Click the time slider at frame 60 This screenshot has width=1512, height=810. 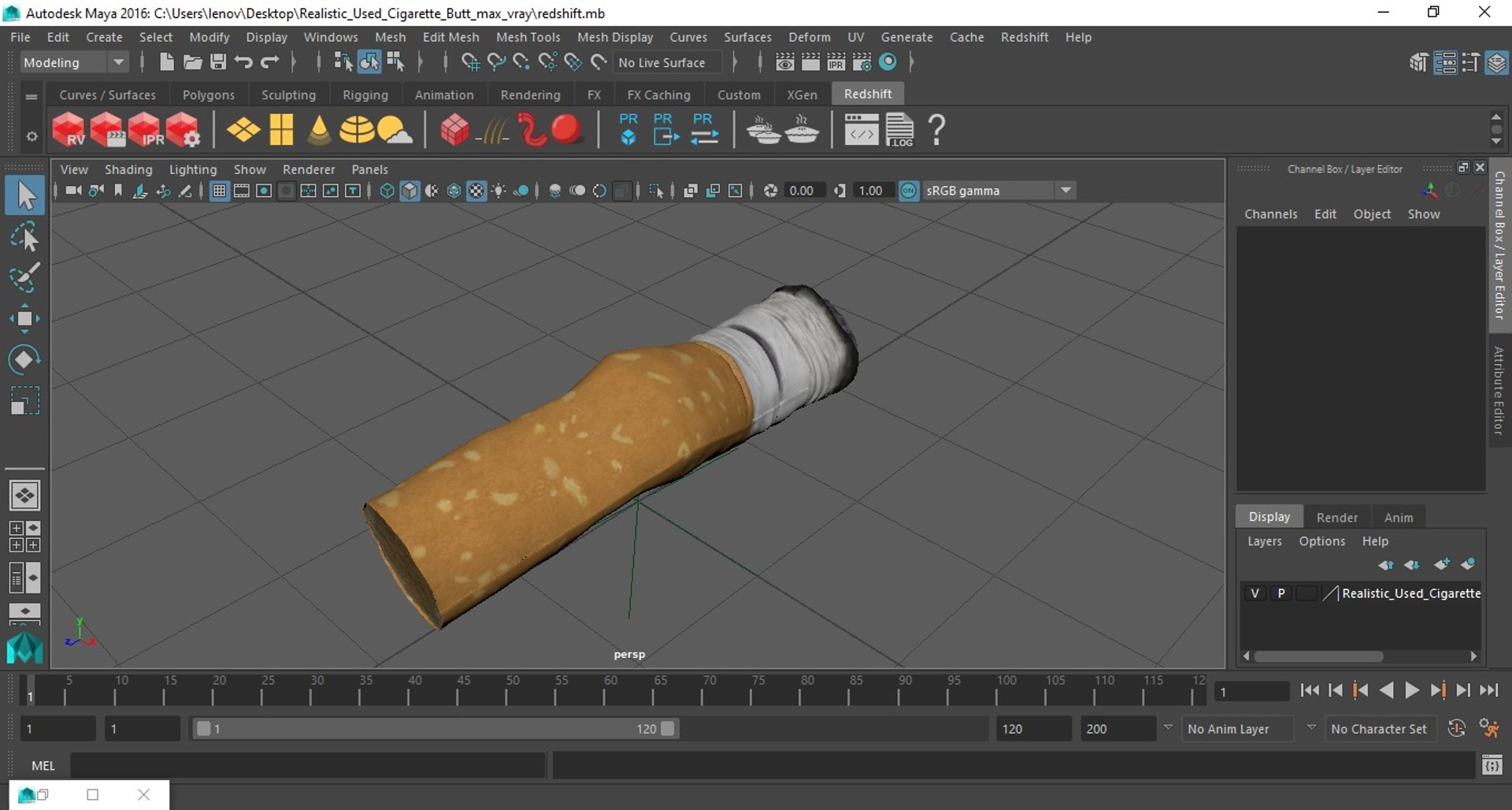coord(605,690)
